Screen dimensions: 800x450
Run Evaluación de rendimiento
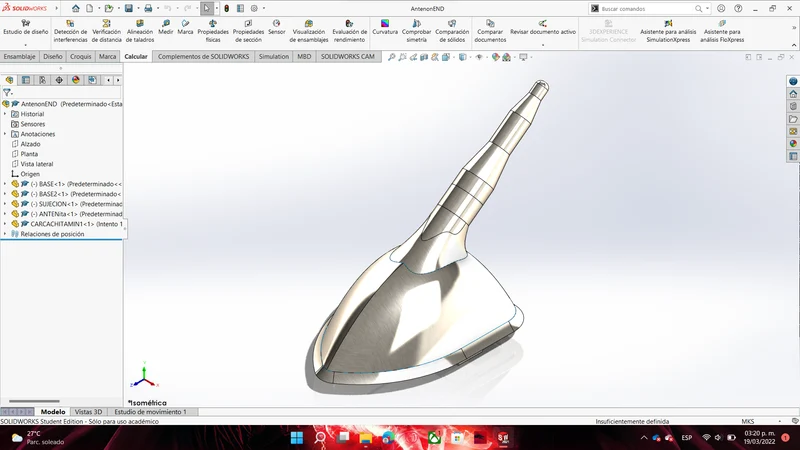(349, 31)
